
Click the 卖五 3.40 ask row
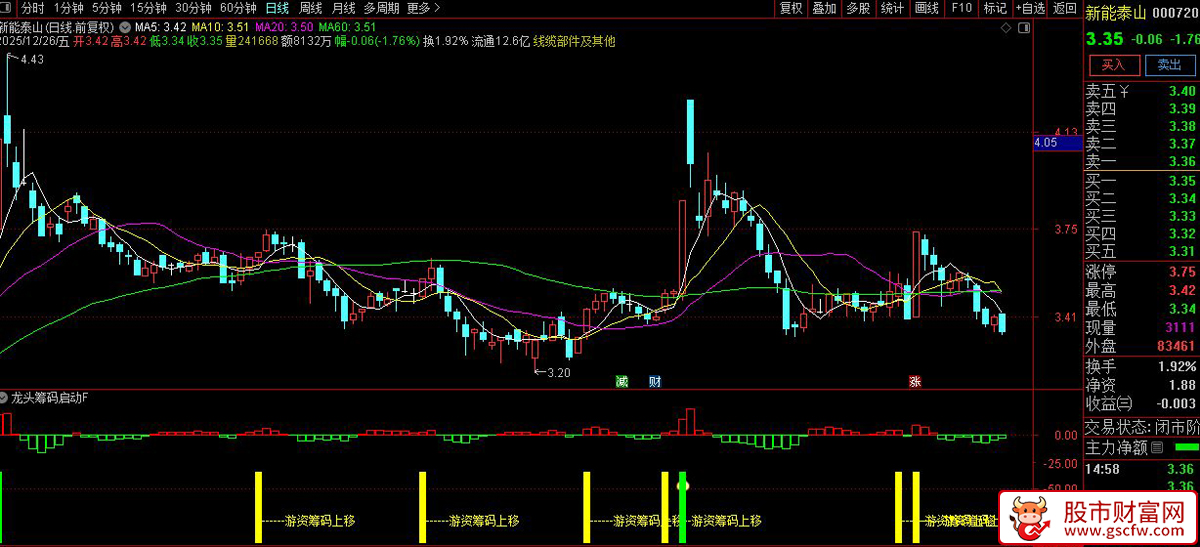(x=1142, y=92)
